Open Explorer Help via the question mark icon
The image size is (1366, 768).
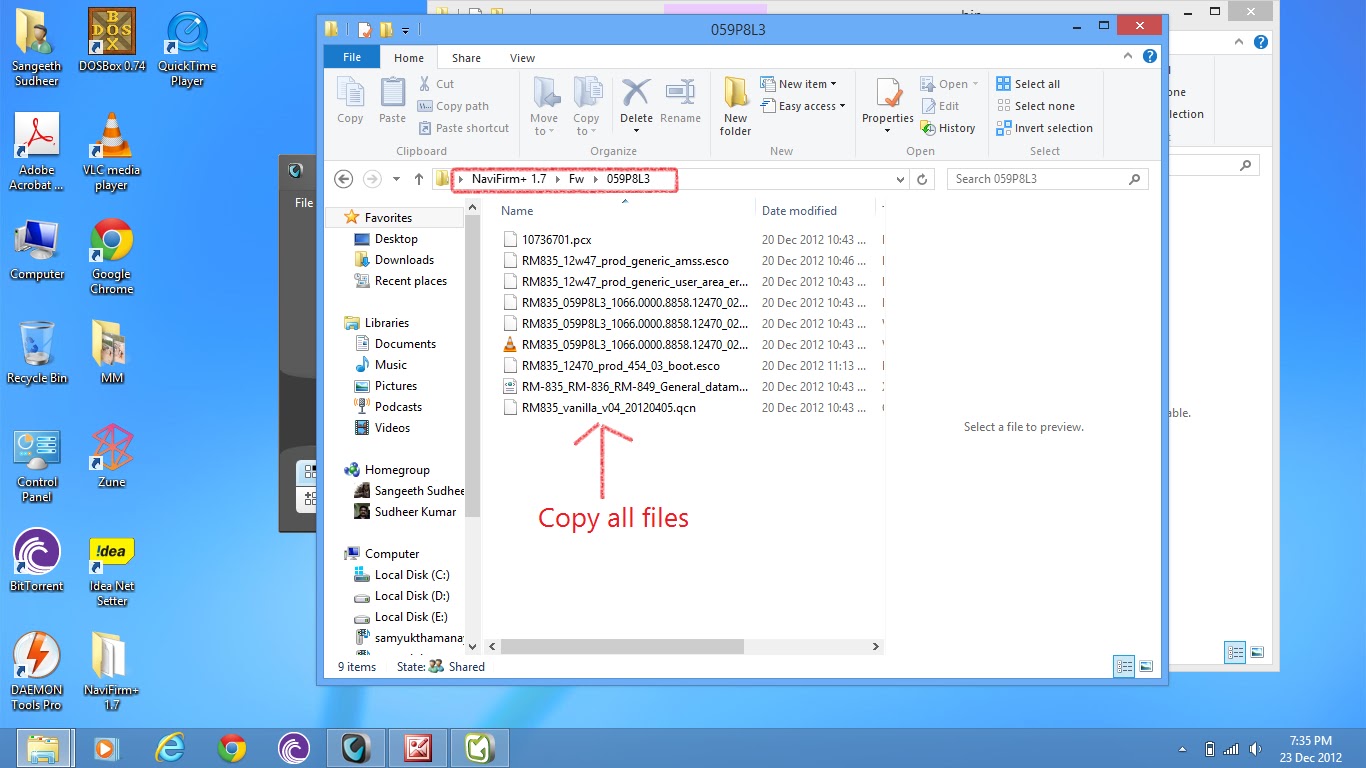pyautogui.click(x=1150, y=57)
